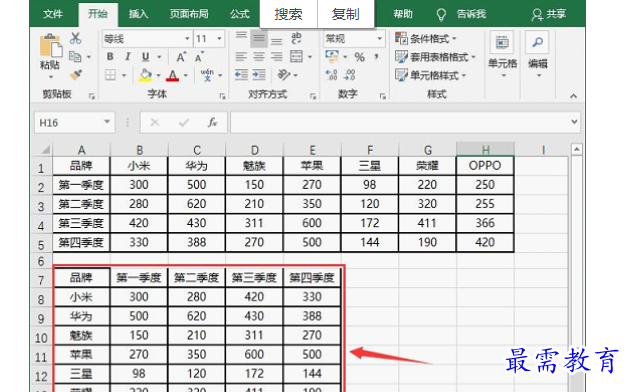
Task: Open 单元格样式 cell styles
Action: click(x=430, y=75)
